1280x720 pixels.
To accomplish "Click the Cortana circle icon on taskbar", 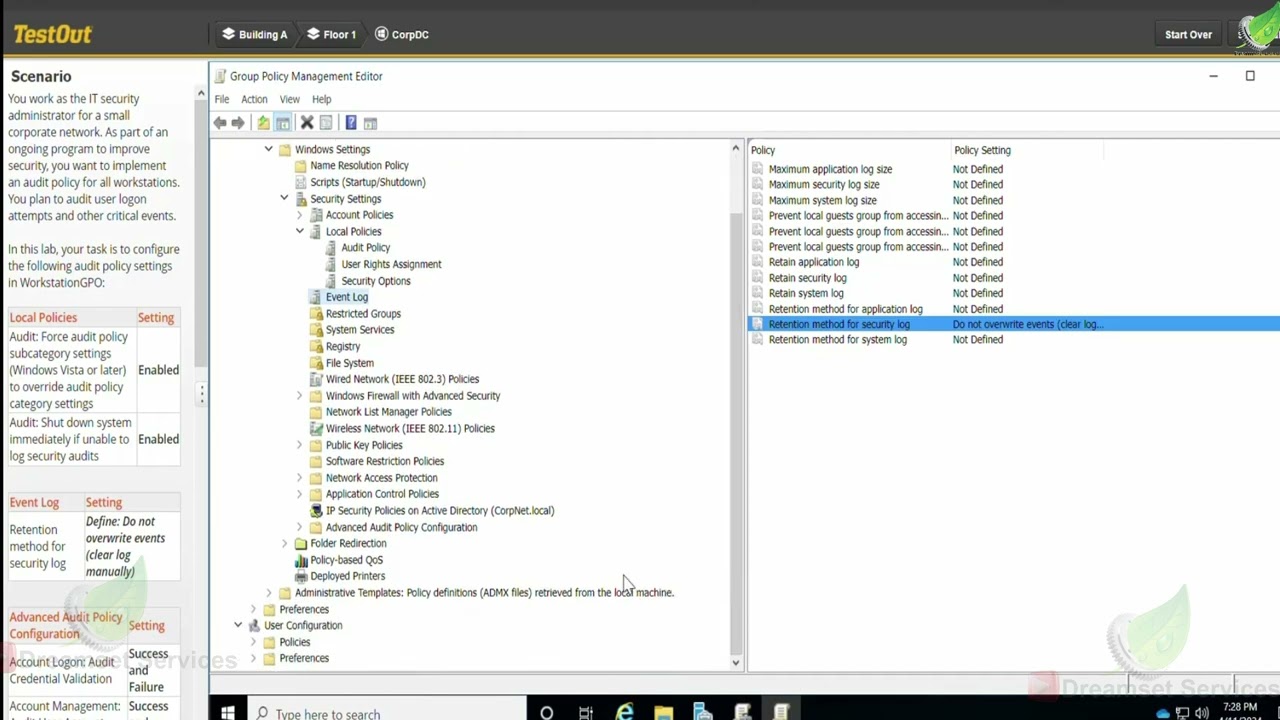I will [x=546, y=713].
